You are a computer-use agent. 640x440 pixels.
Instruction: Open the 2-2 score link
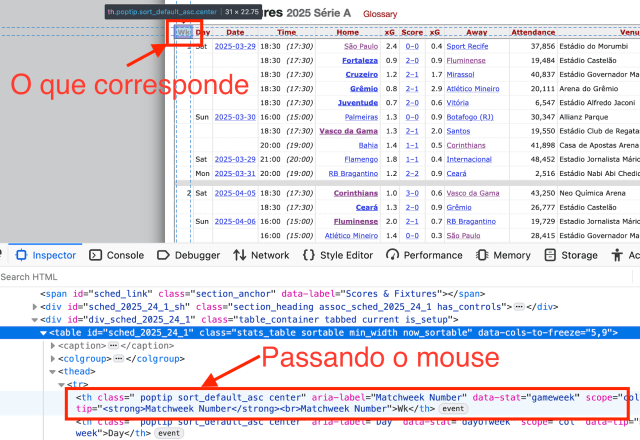coord(412,173)
